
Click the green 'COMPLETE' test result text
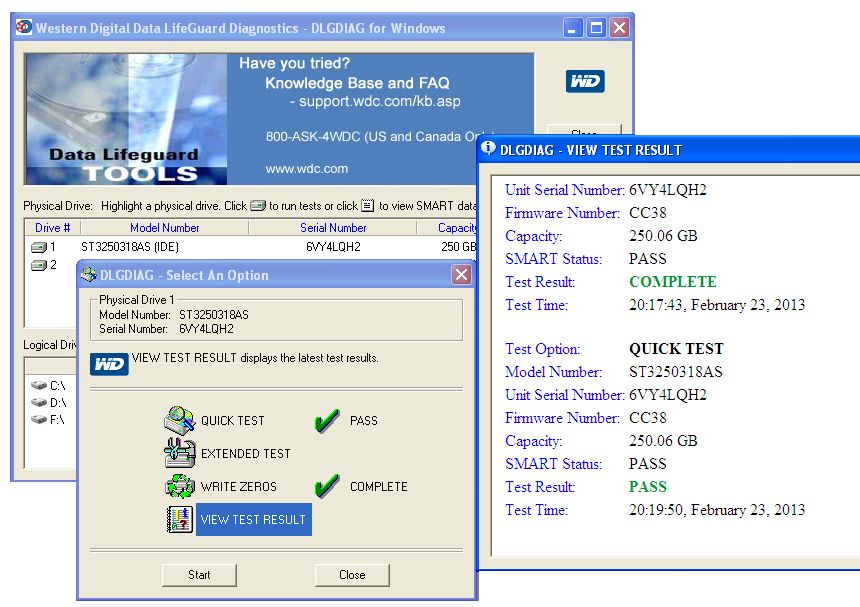pos(672,282)
